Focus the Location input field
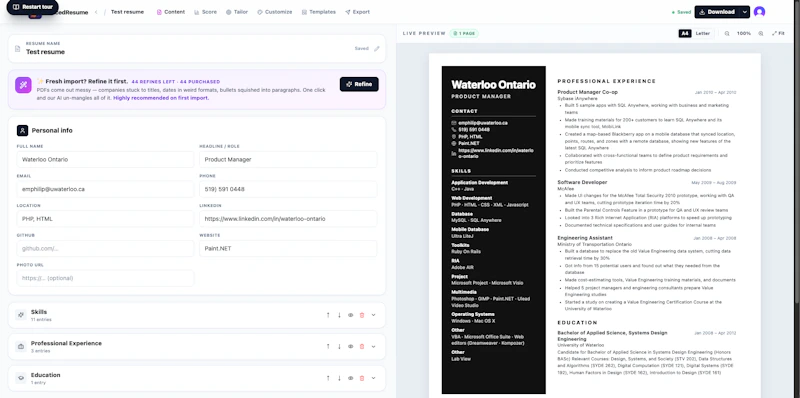 click(105, 219)
